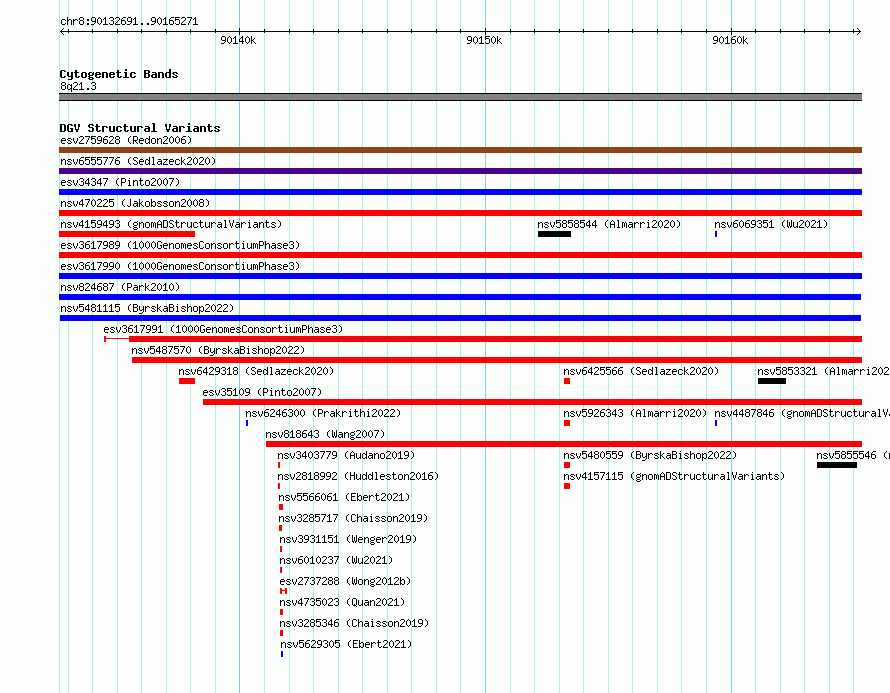This screenshot has height=693, width=890.
Task: Select the brown esv2759628 variant bar
Action: 460,150
